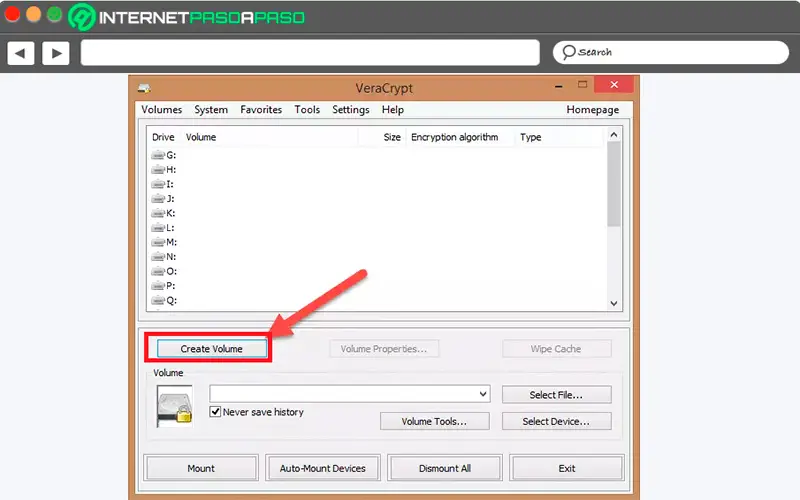Click the Volume Properties... button
Image resolution: width=800 pixels, height=500 pixels.
point(384,349)
